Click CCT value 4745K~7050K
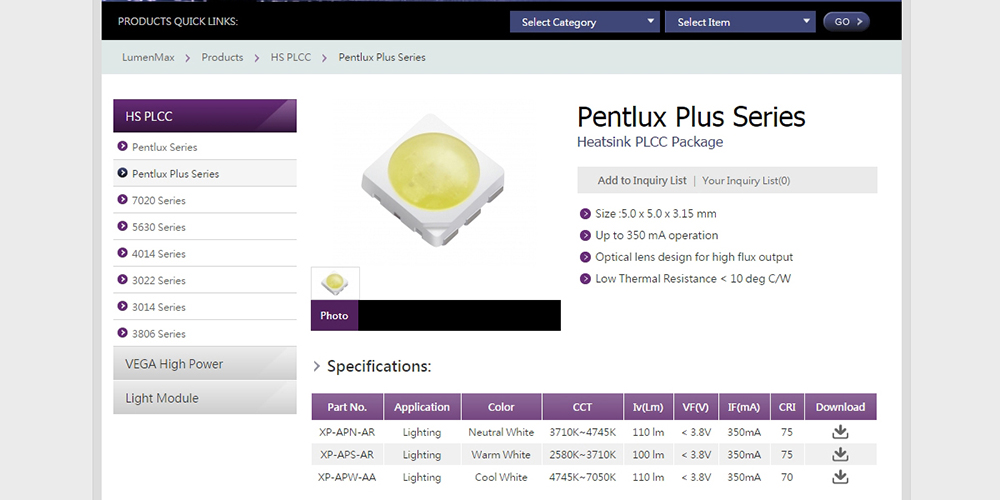Viewport: 1000px width, 500px height. [583, 477]
